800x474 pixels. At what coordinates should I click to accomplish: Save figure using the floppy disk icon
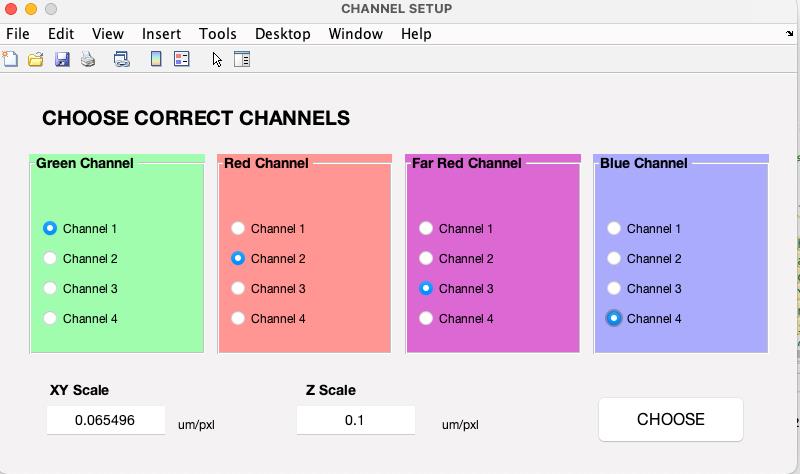[62, 59]
